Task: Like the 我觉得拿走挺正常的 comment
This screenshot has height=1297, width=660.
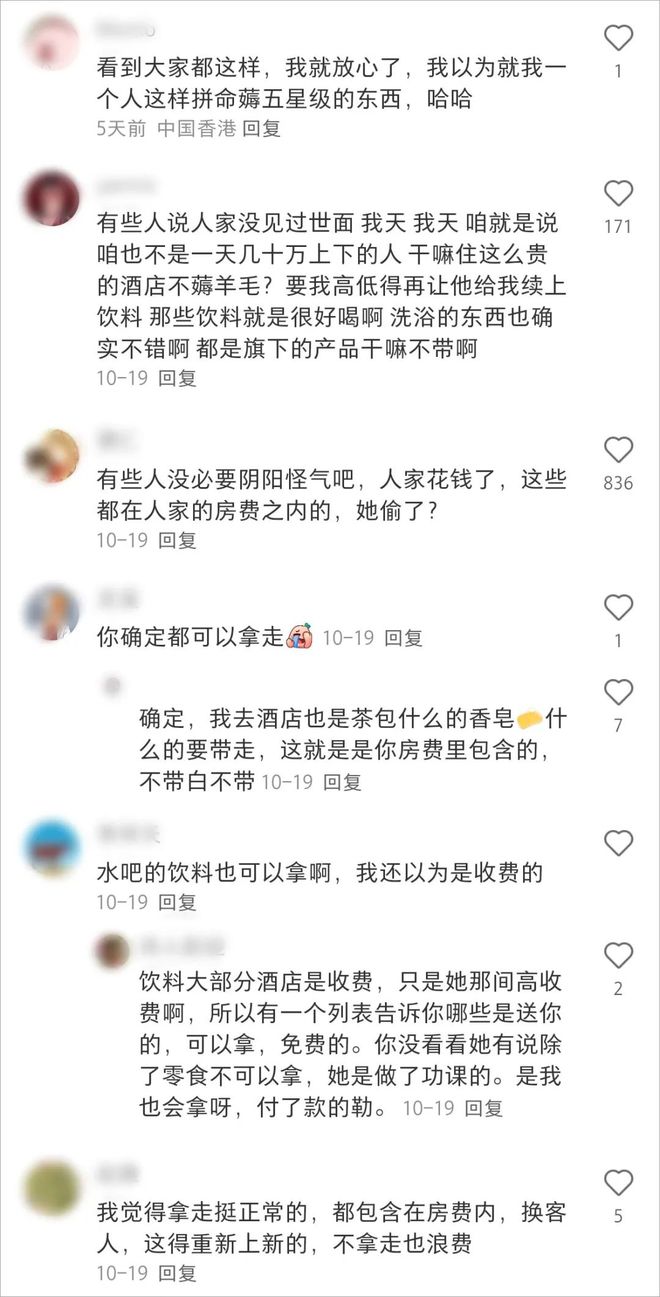Action: [619, 1183]
